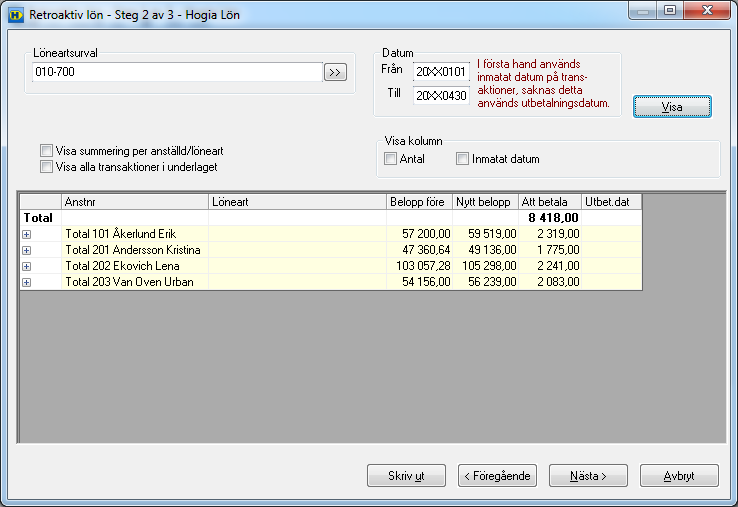The width and height of the screenshot is (738, 507).
Task: Click the Från date field
Action: [x=441, y=72]
